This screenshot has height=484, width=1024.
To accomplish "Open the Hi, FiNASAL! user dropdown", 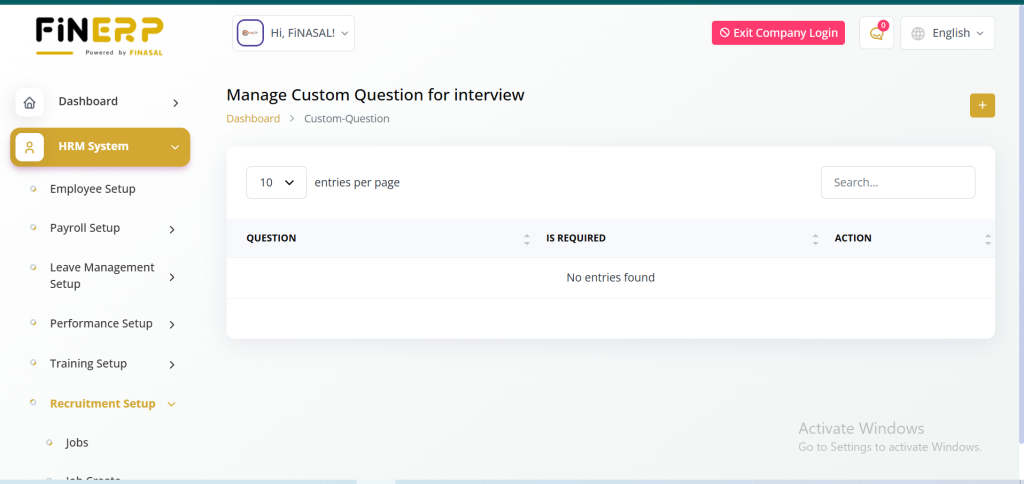I will click(308, 33).
